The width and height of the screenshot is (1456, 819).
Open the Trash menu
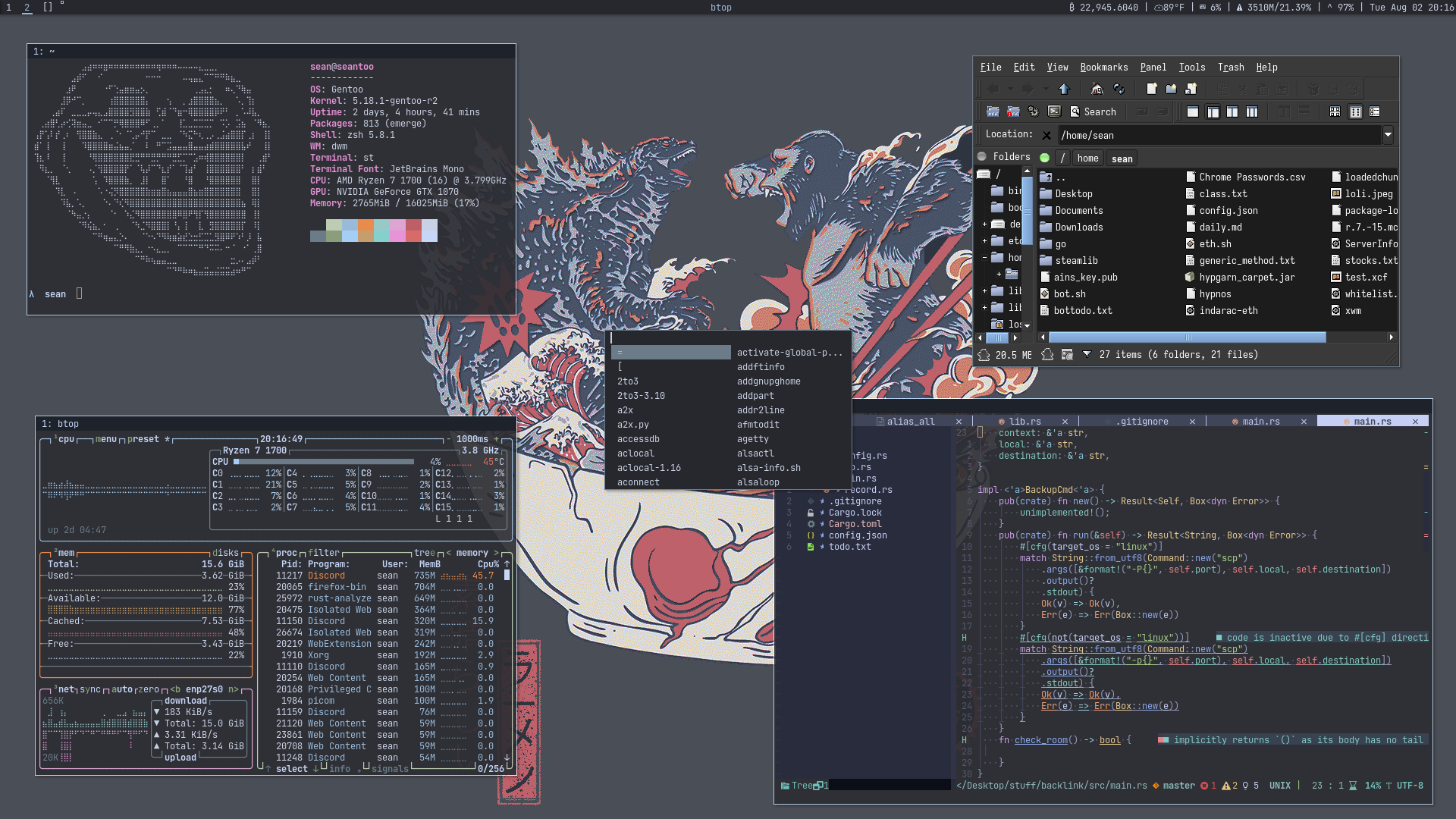pyautogui.click(x=1231, y=67)
